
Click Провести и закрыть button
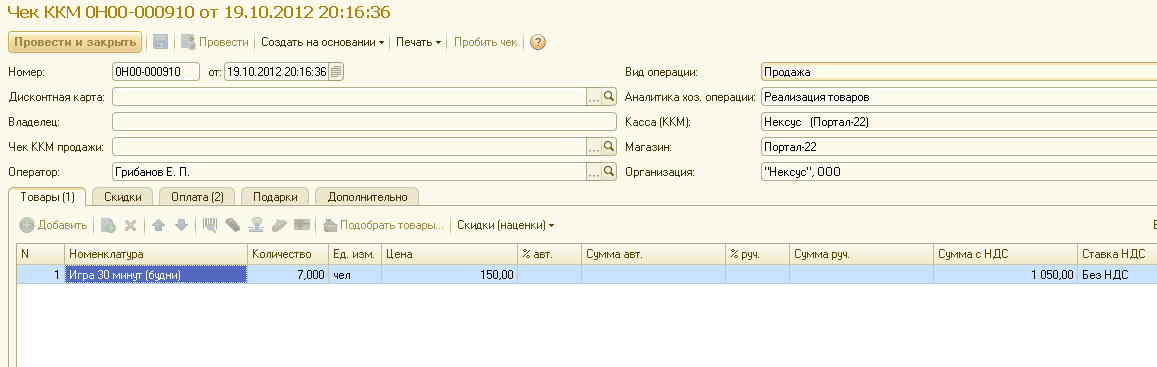click(75, 42)
